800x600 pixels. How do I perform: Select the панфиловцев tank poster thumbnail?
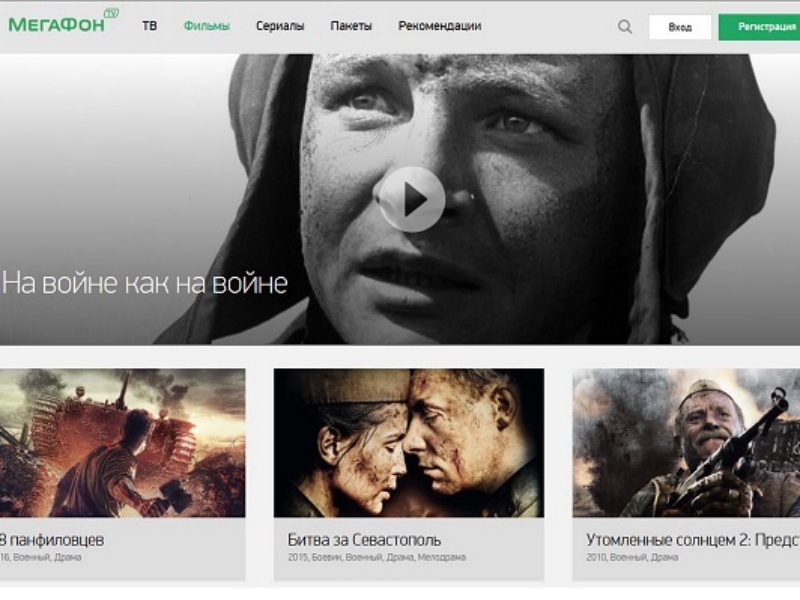122,442
